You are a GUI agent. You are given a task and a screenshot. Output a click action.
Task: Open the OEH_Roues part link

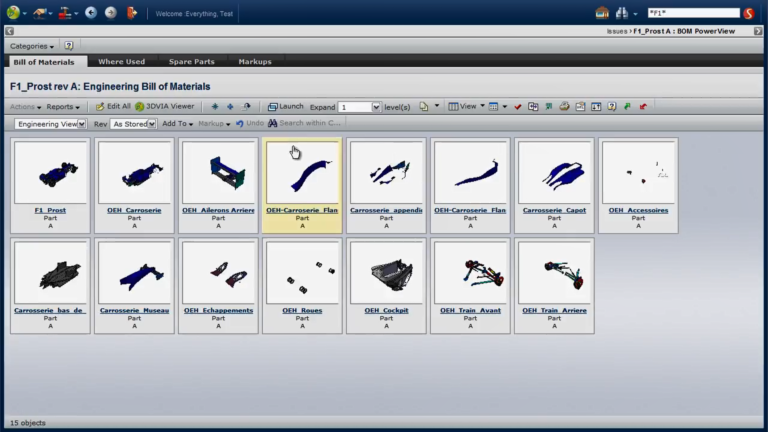point(302,311)
